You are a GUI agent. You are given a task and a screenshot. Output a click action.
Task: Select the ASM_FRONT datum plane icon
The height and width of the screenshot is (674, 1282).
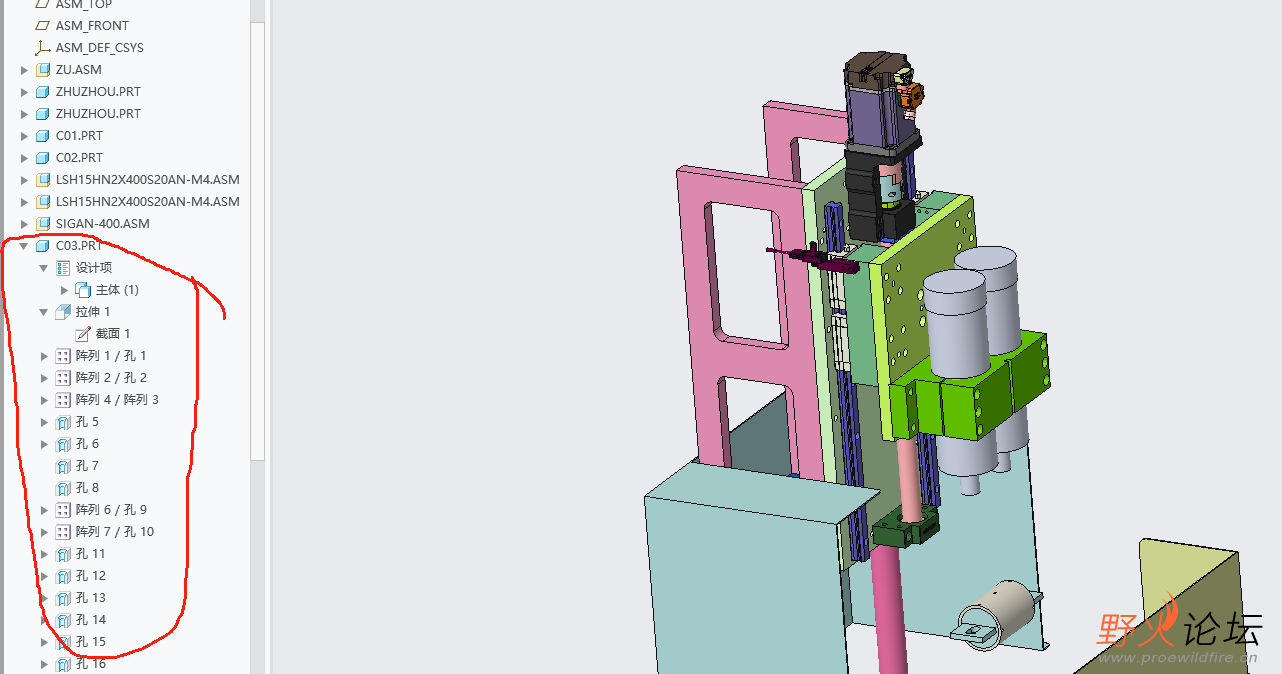pyautogui.click(x=43, y=26)
